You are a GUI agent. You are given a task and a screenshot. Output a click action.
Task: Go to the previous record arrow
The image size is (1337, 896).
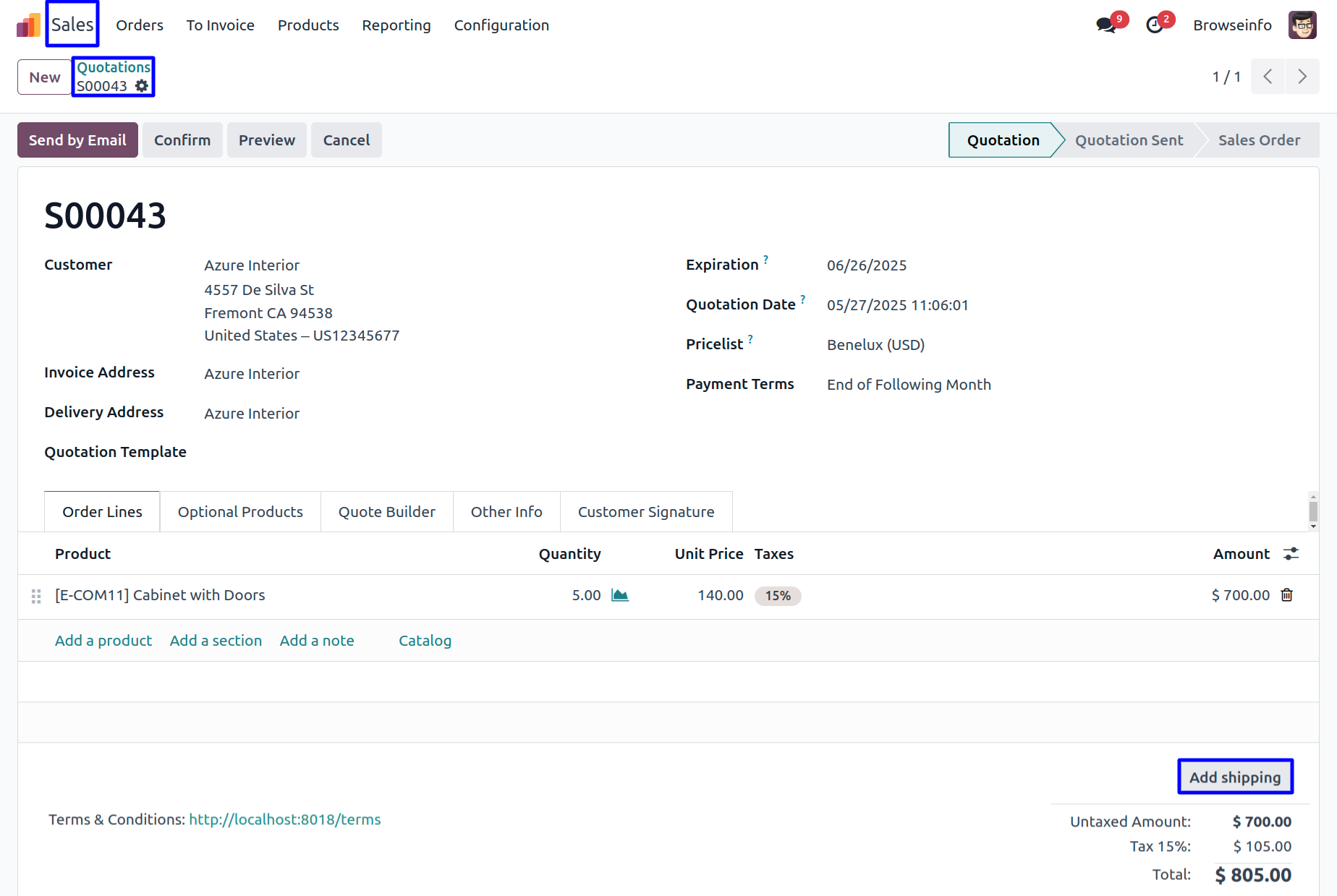point(1268,77)
